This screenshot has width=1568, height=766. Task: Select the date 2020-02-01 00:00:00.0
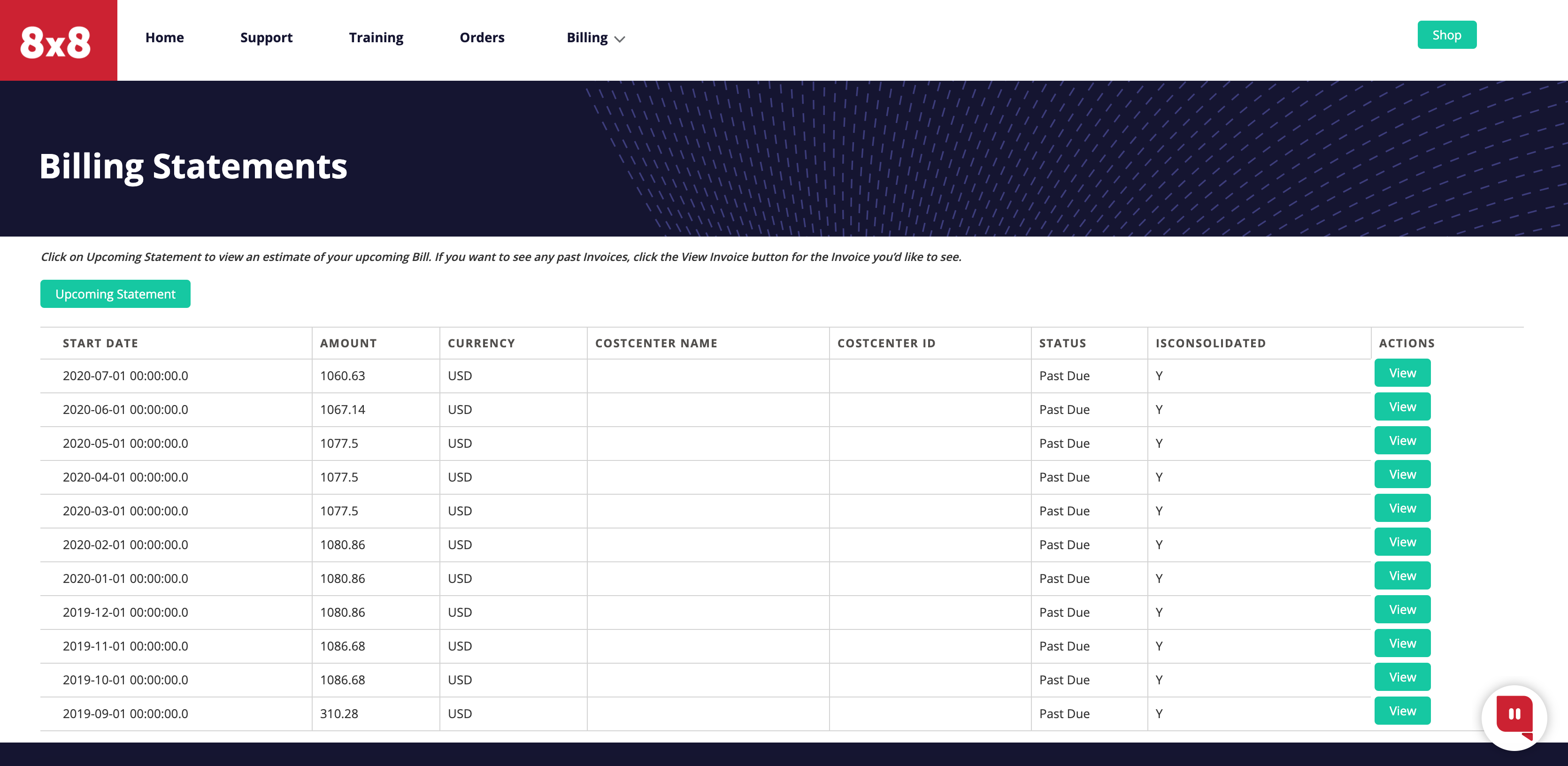[x=125, y=544]
